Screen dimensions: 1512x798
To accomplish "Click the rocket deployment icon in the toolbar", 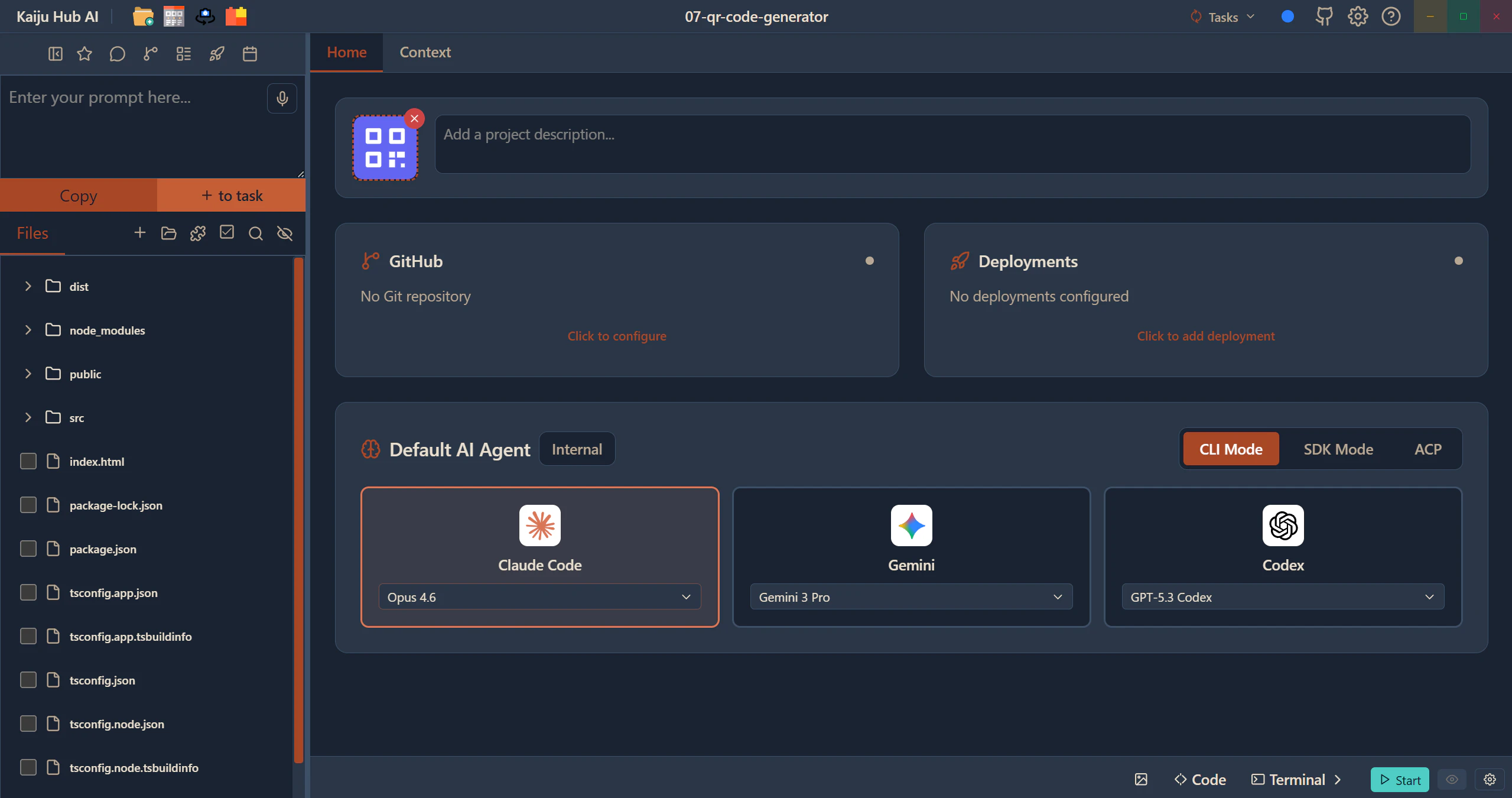I will click(216, 54).
